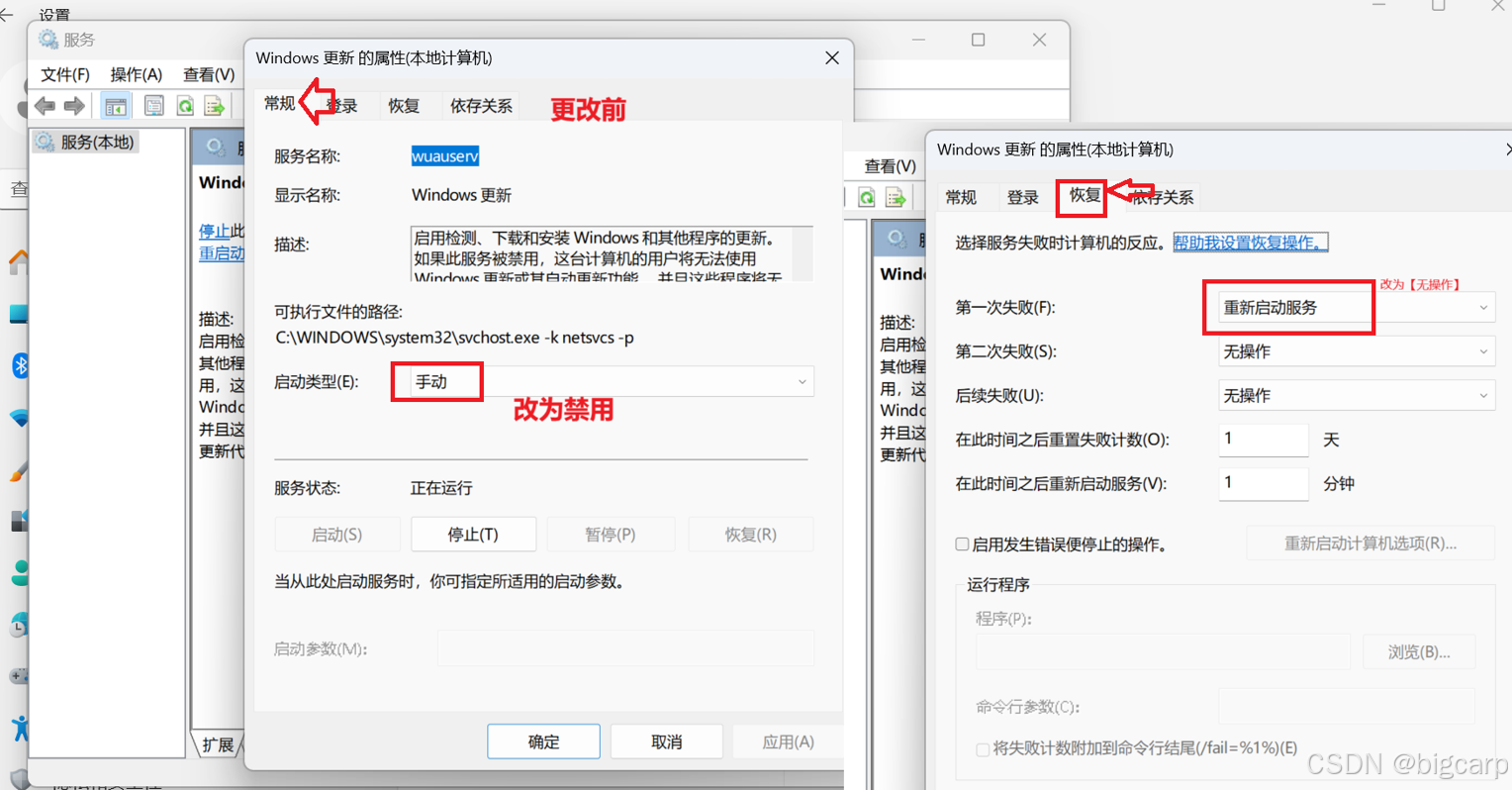1512x790 pixels.
Task: Click the Refresh icon in right Services window toolbar
Action: coord(867,197)
